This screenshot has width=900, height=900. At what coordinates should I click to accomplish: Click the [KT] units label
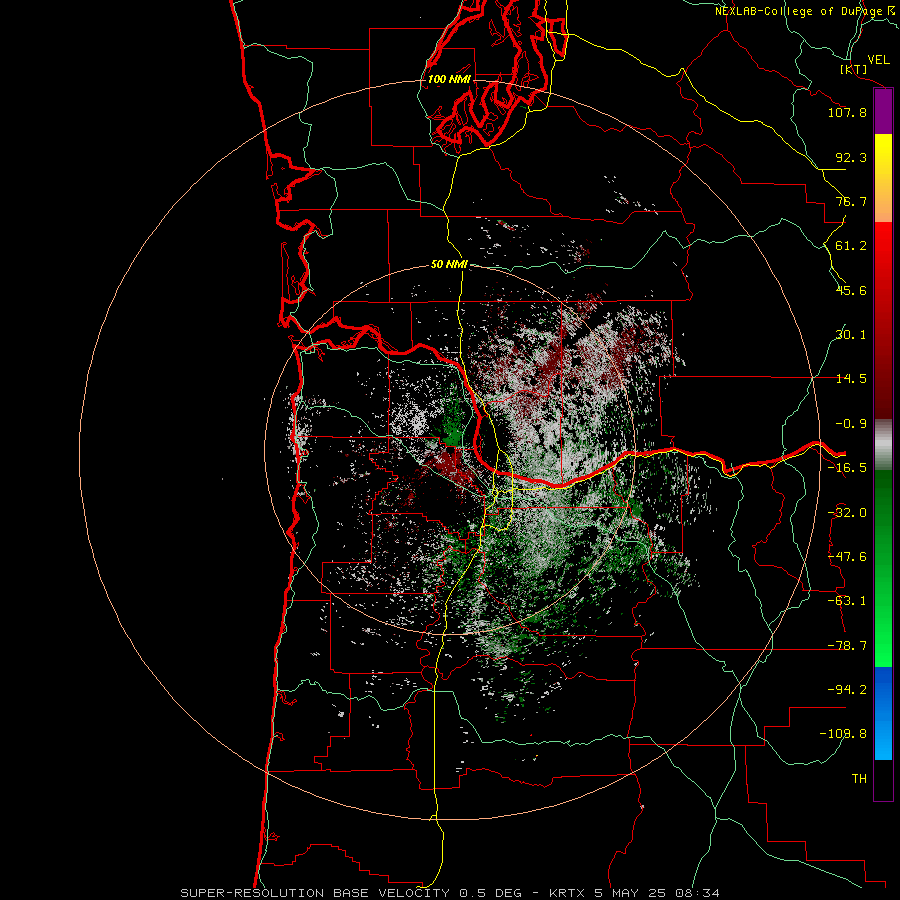click(854, 69)
